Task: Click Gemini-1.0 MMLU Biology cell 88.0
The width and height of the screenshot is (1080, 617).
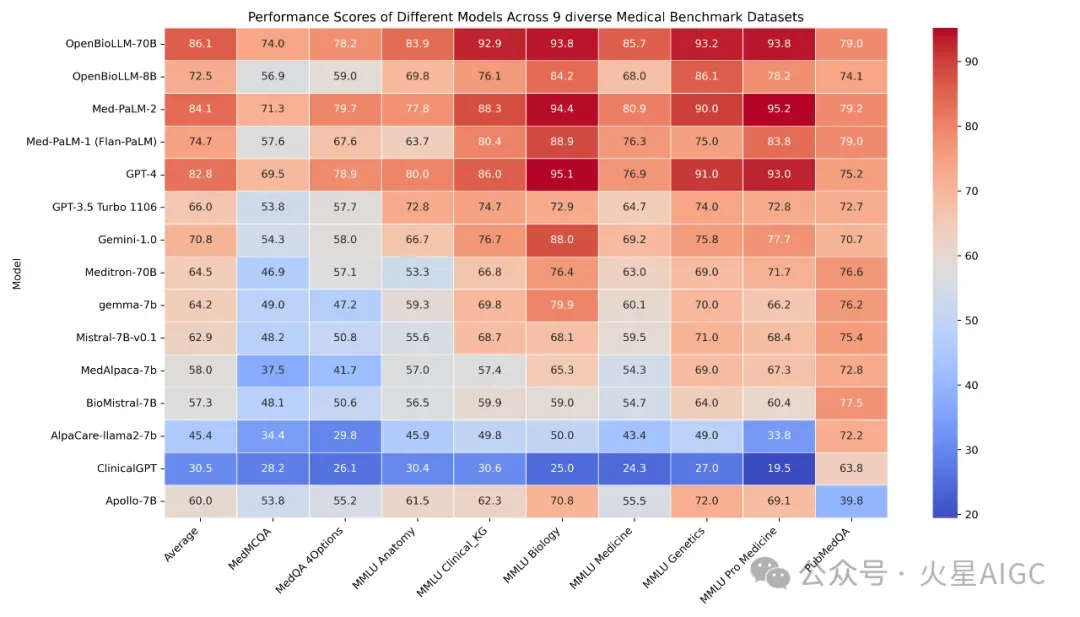Action: pyautogui.click(x=562, y=240)
